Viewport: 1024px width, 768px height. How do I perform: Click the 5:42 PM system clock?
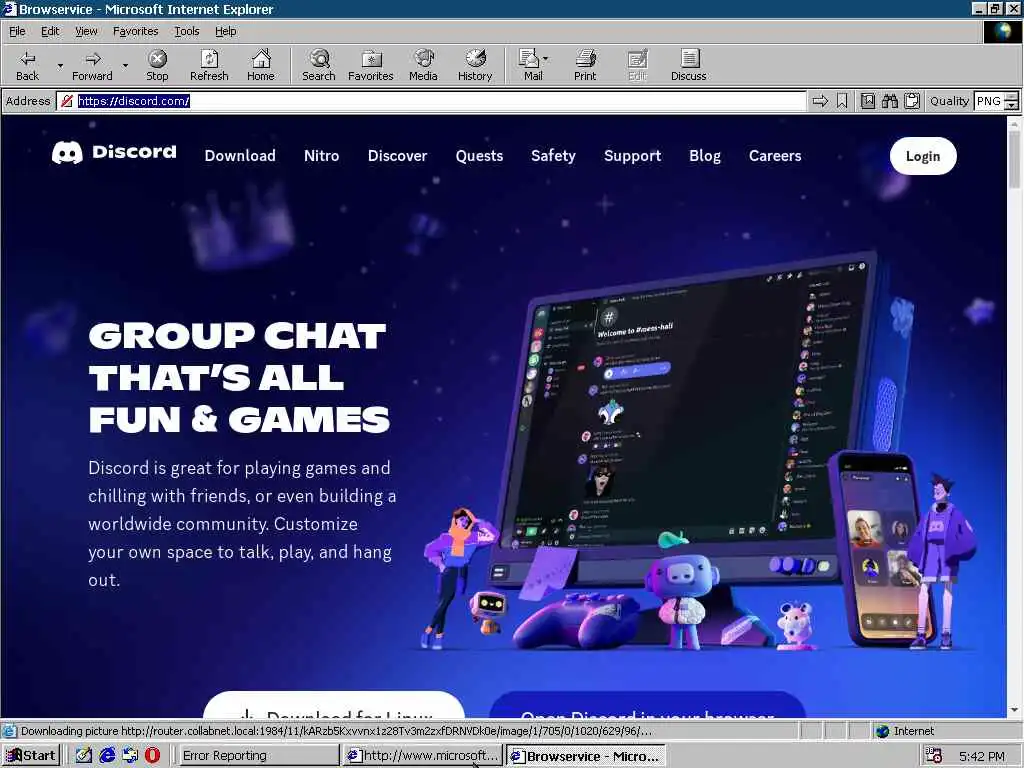click(x=982, y=756)
